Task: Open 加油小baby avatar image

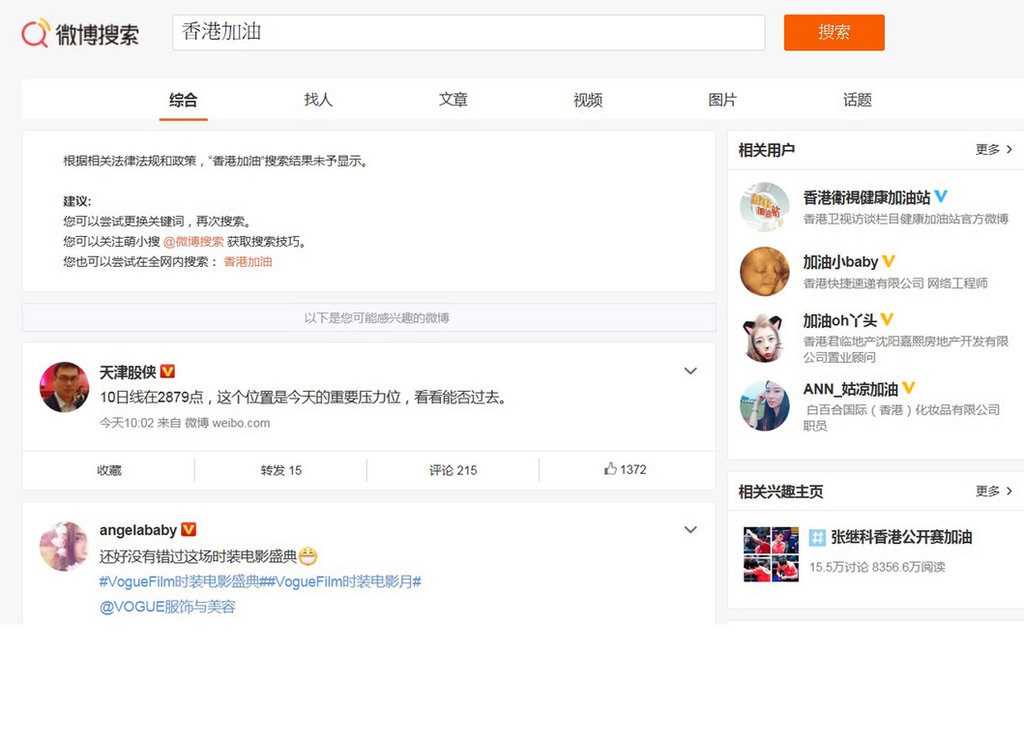Action: (764, 271)
